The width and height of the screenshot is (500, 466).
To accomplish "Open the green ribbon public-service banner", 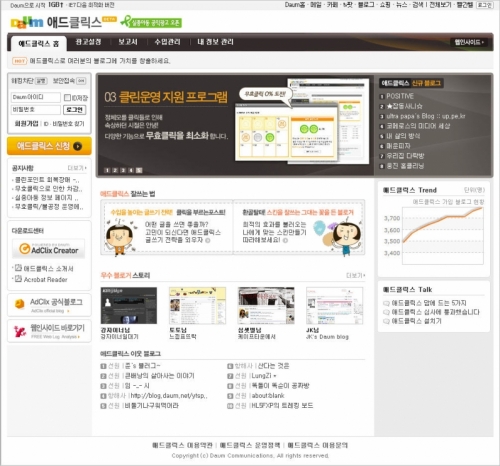I will 151,22.
